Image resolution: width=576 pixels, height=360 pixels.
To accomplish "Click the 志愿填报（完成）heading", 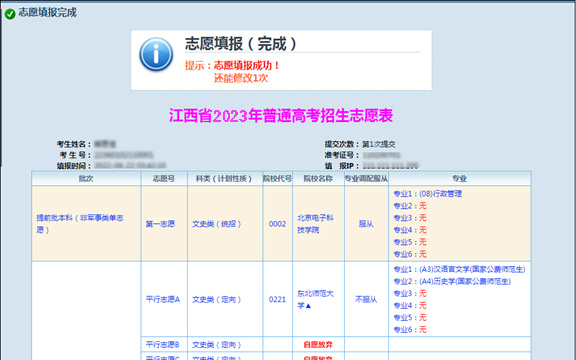I will pyautogui.click(x=241, y=44).
